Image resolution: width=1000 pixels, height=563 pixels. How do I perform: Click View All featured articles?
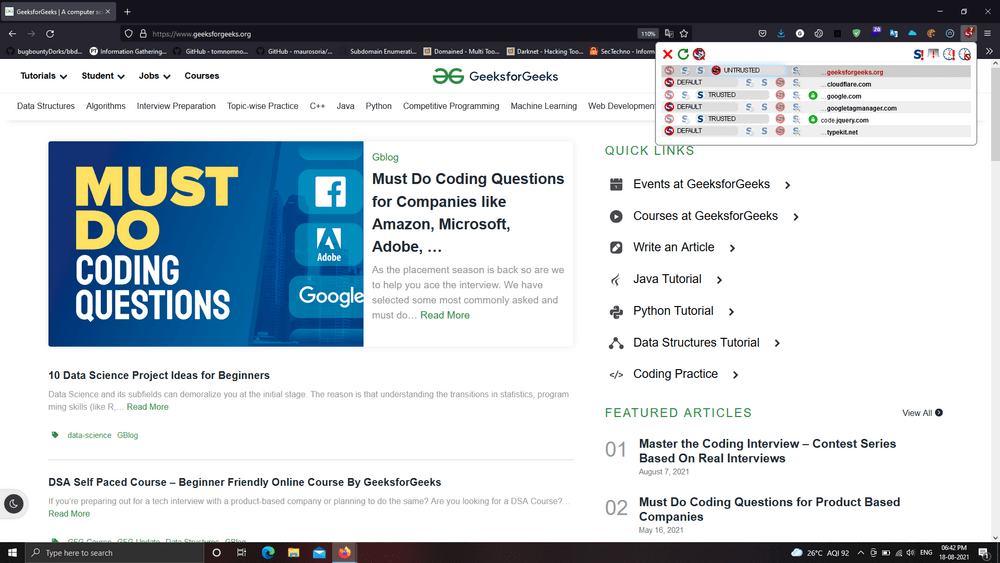922,413
